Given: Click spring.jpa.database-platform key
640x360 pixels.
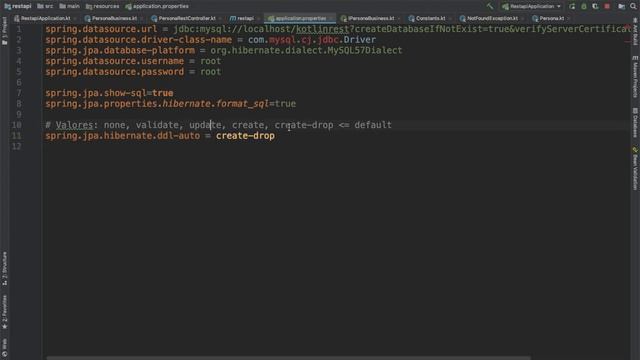Looking at the screenshot, I should 120,50.
